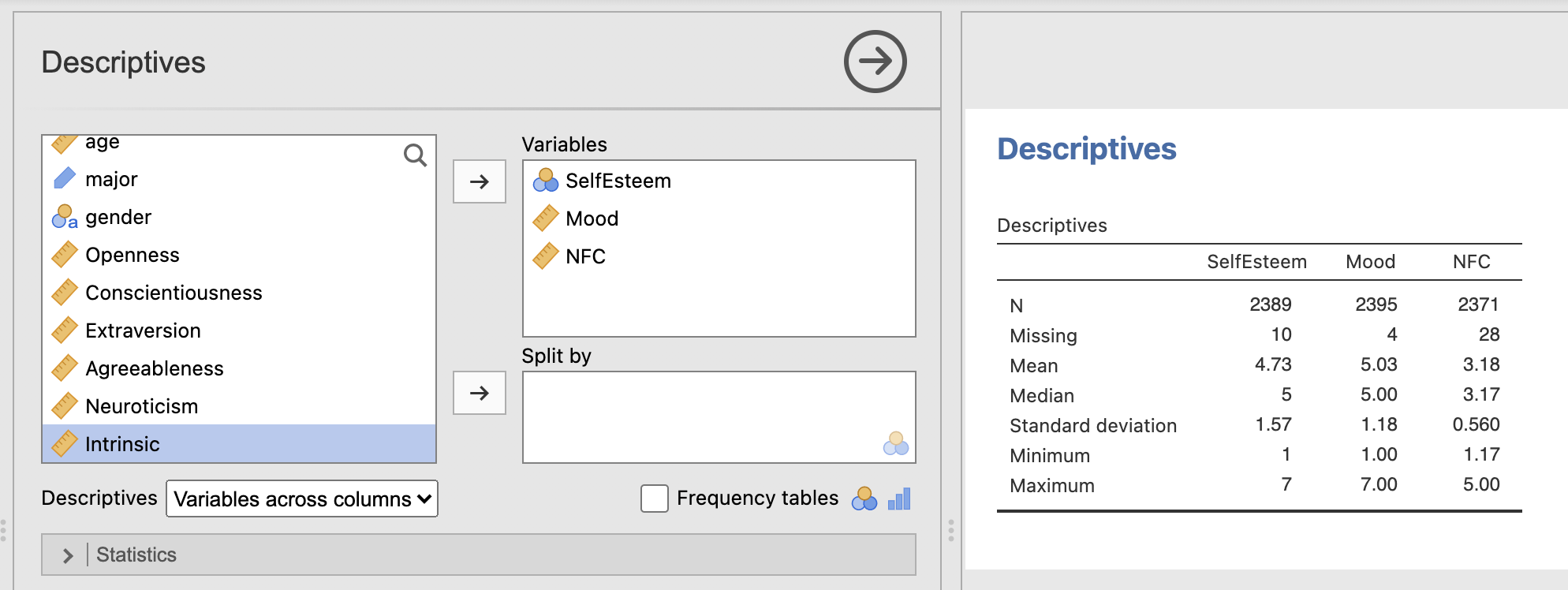The image size is (1568, 590).
Task: Click the search magnifier in variable list
Action: click(x=415, y=155)
